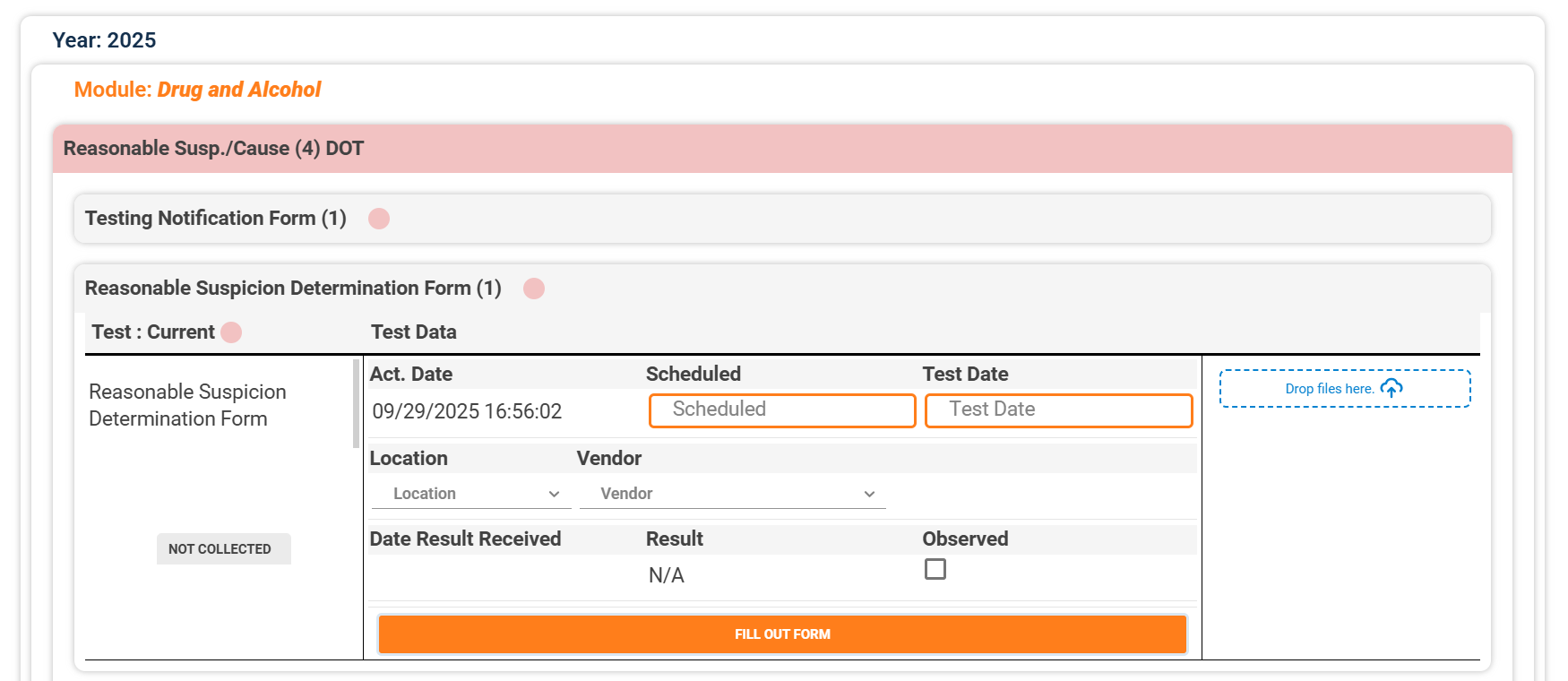Collapse the Reasonable Susp./Cause DOT header
Viewport: 1568px width, 681px height.
[213, 149]
